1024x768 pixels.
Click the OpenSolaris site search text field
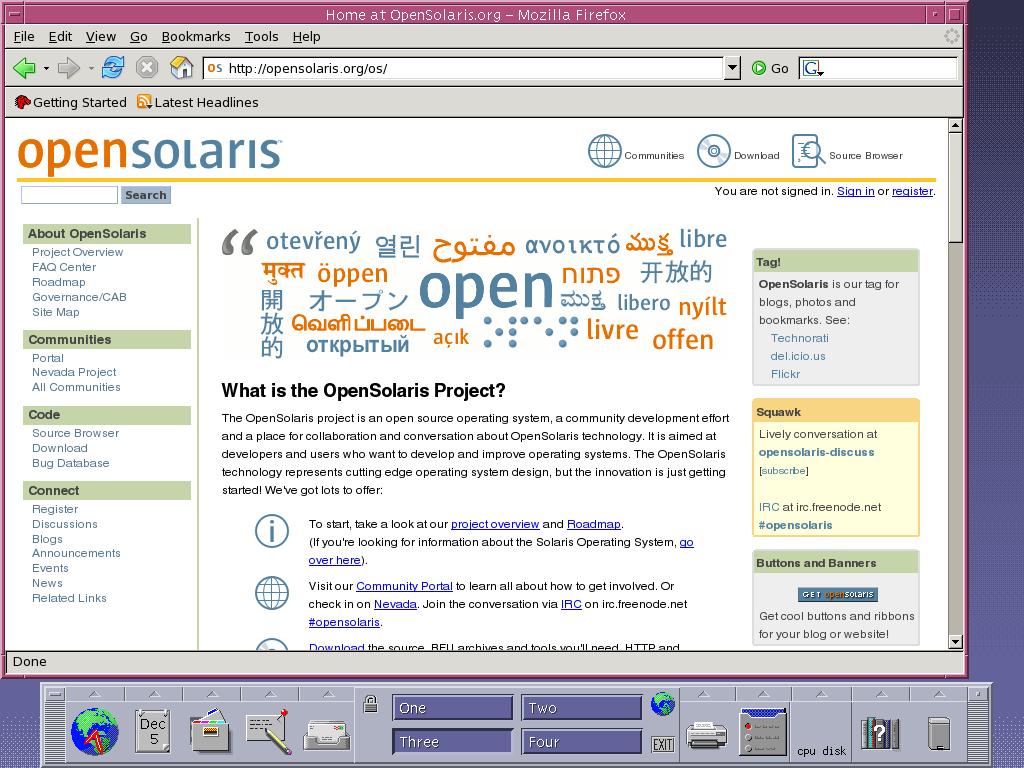tap(69, 195)
